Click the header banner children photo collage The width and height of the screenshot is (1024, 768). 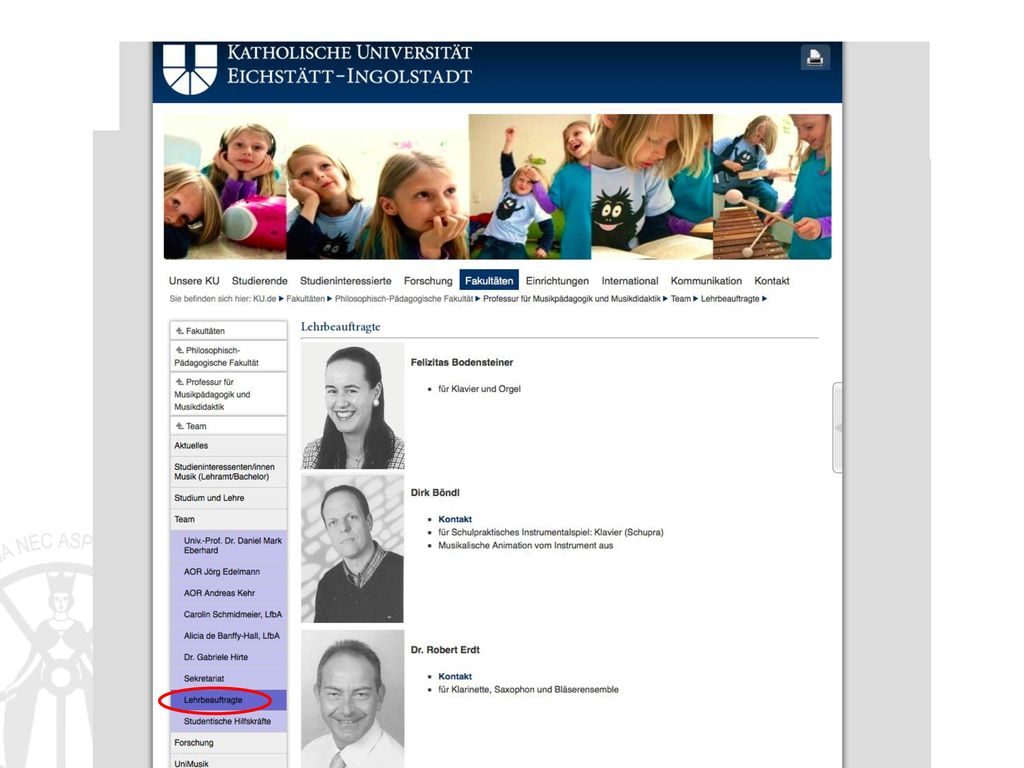(x=497, y=187)
